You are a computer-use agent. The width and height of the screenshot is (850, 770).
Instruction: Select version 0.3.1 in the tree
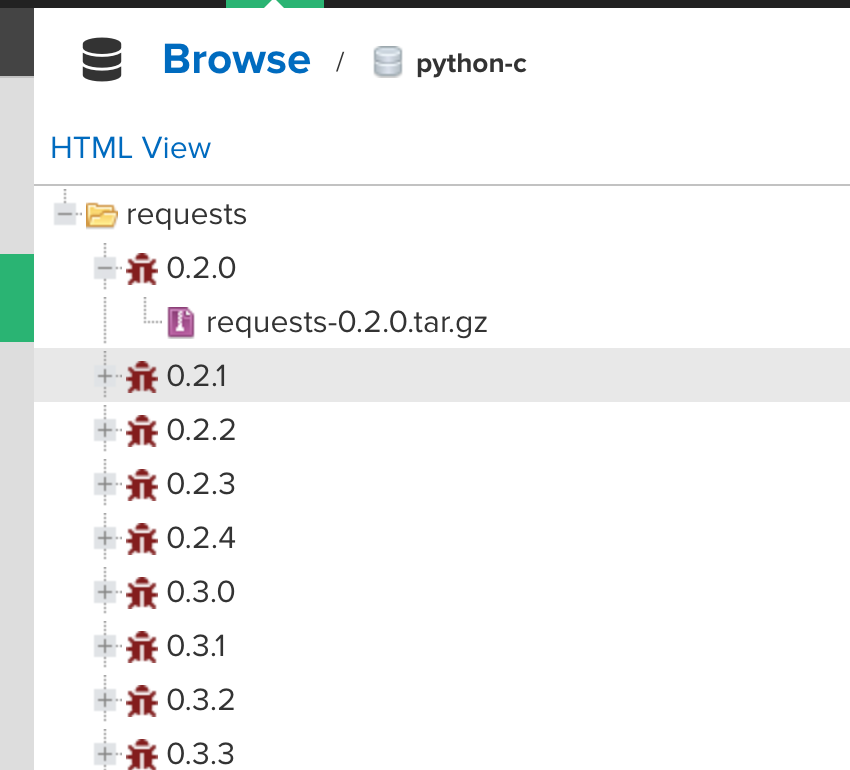(x=196, y=646)
